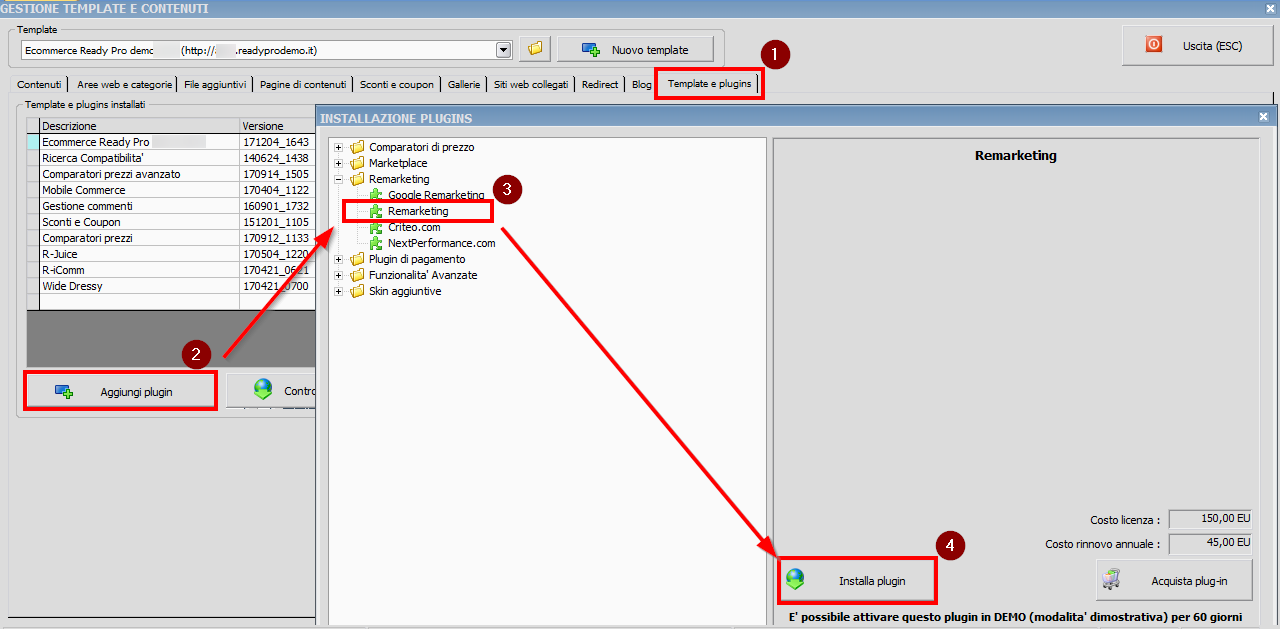Click the NextPerformance.com plugin puzzle icon
The image size is (1280, 629).
(376, 243)
